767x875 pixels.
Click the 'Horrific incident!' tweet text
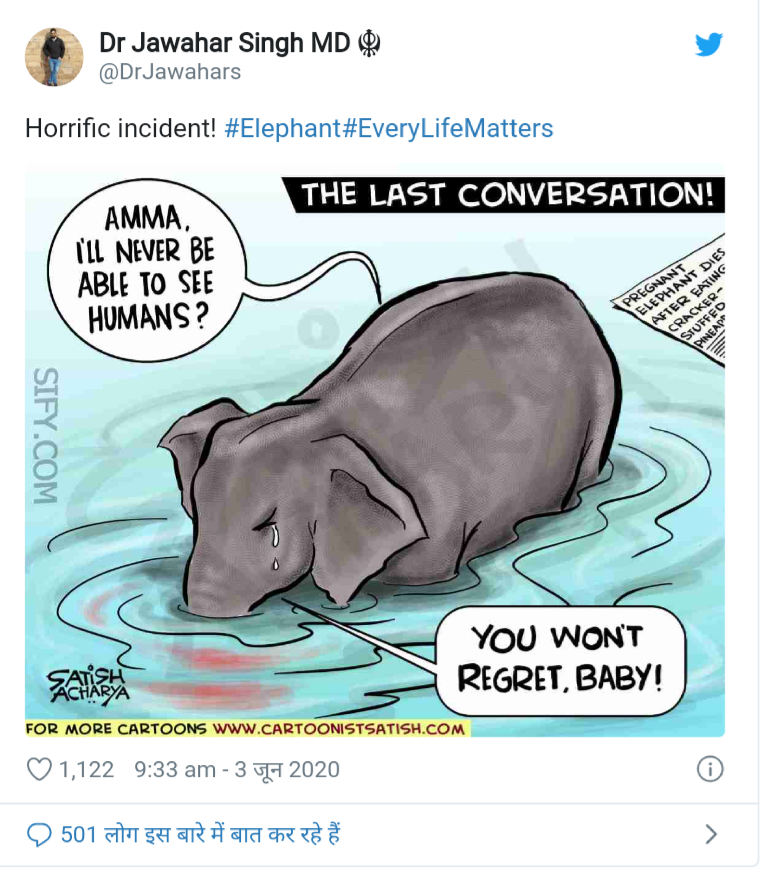121,128
